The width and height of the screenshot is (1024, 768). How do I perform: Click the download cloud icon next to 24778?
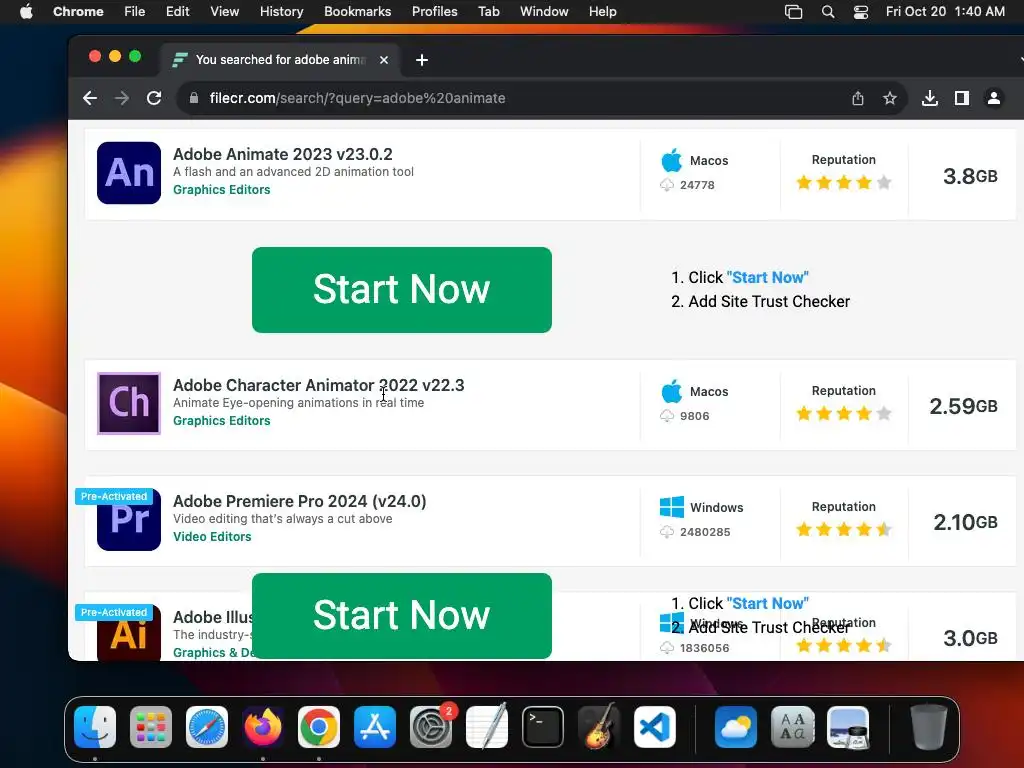coord(667,185)
